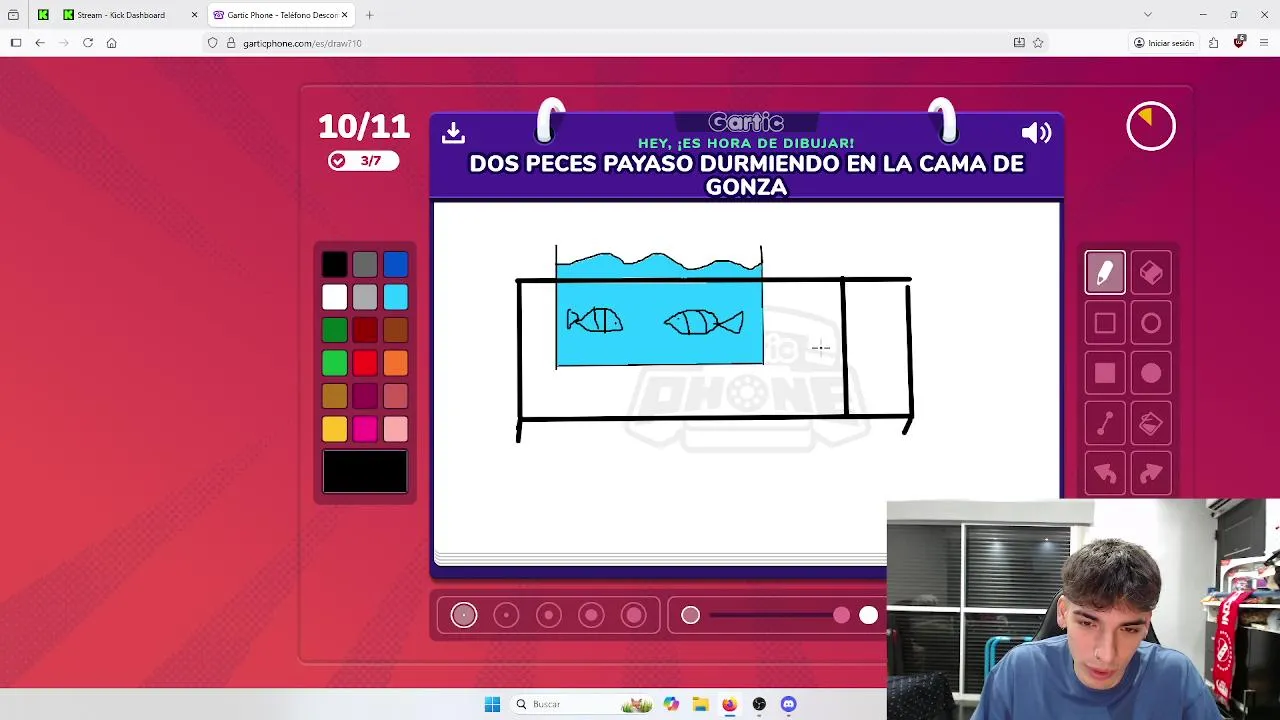Open Discord from the taskbar
1280x720 pixels.
tap(788, 704)
